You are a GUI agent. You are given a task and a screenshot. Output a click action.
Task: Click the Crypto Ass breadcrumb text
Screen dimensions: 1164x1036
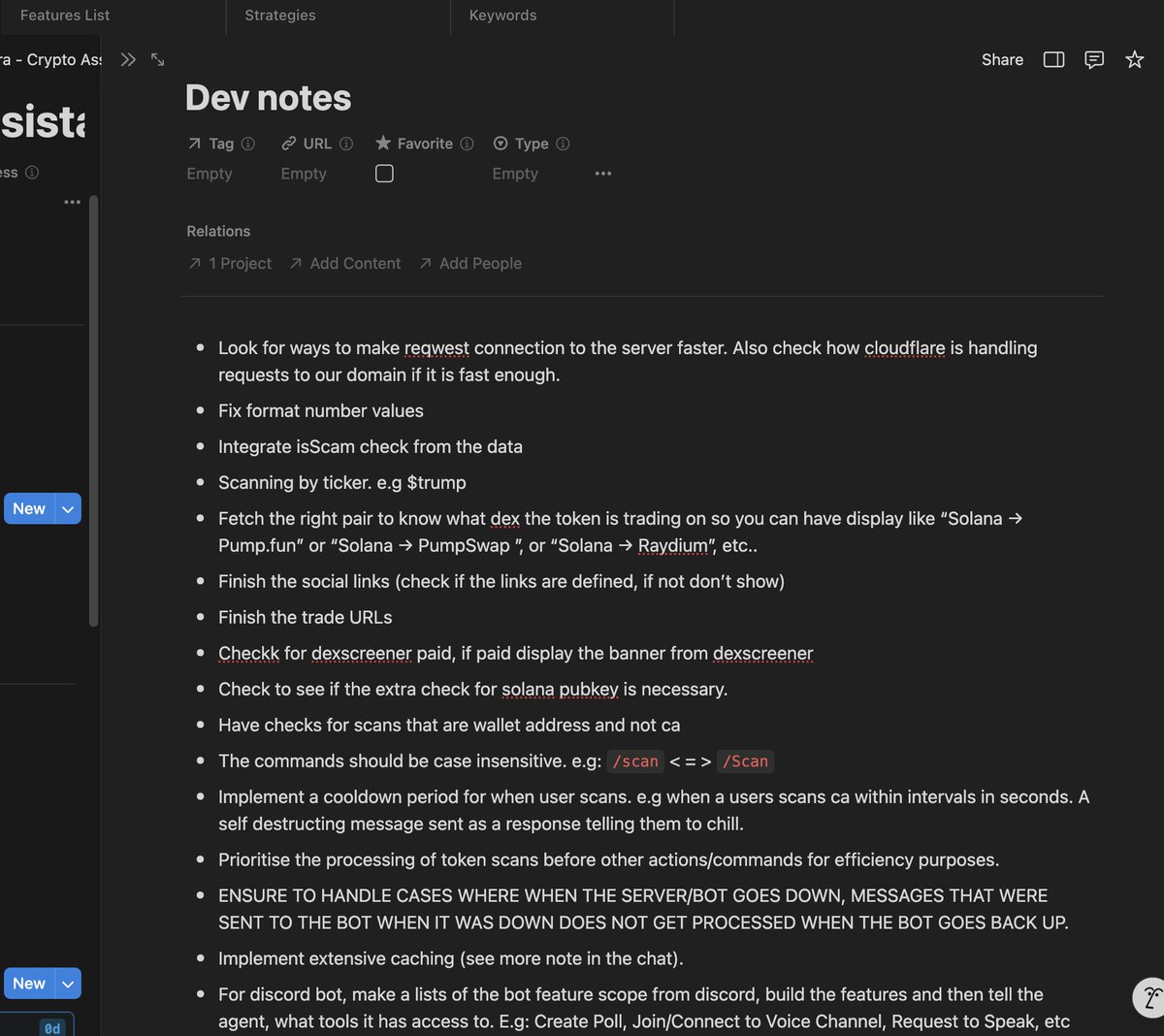(x=64, y=59)
